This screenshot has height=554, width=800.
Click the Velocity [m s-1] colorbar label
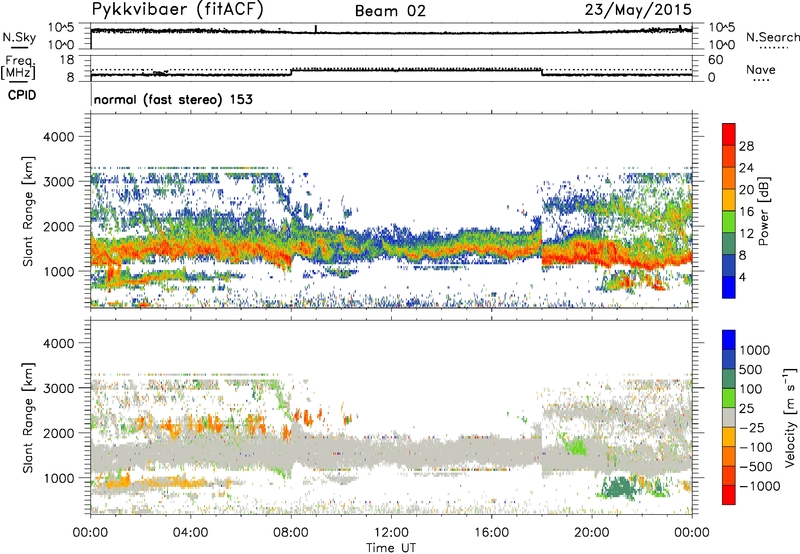pyautogui.click(x=790, y=417)
